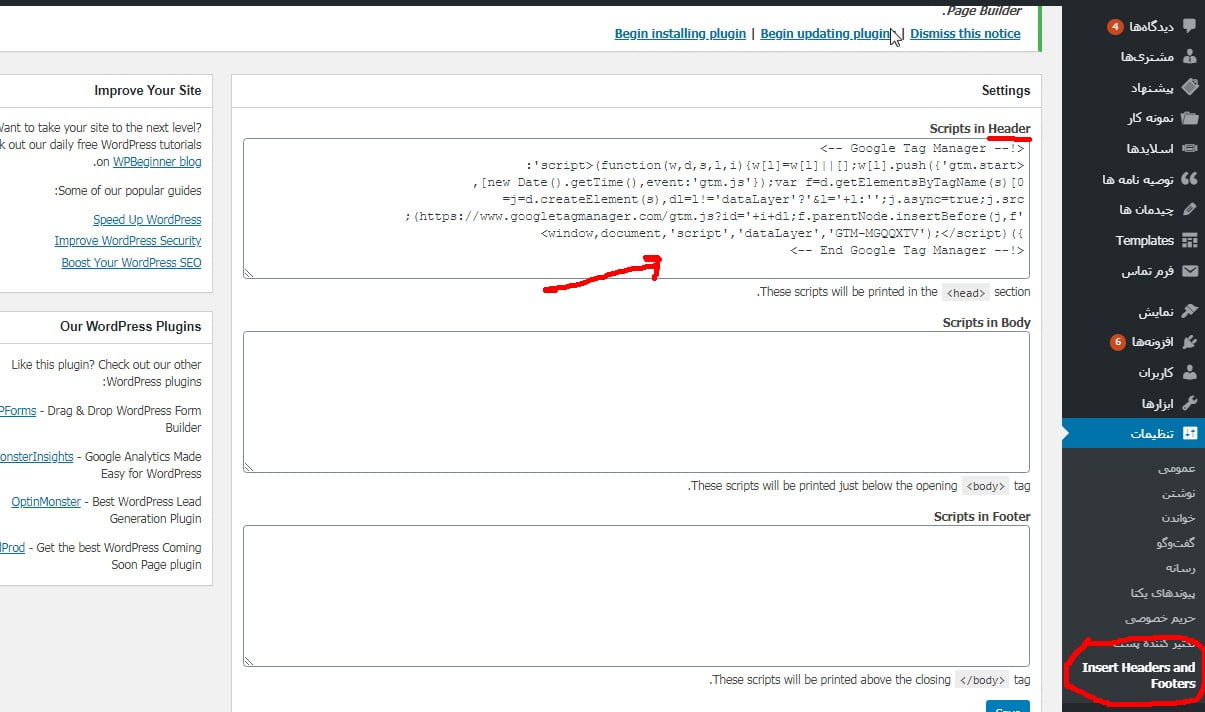
Task: Click into Scripts in Body textarea
Action: (x=636, y=402)
